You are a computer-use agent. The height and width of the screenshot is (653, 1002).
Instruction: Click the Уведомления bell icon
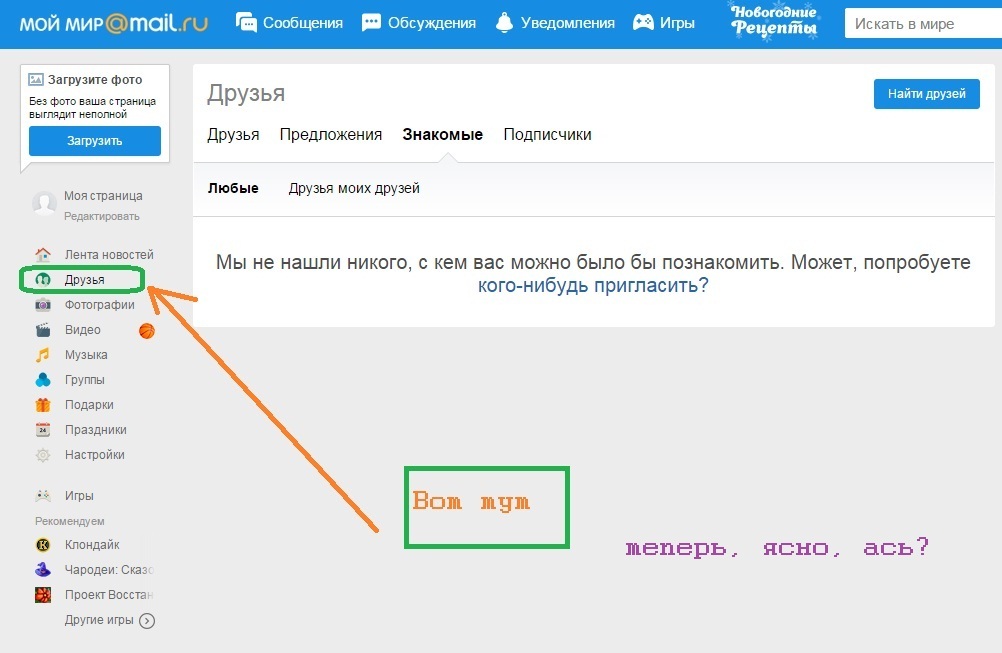(504, 23)
